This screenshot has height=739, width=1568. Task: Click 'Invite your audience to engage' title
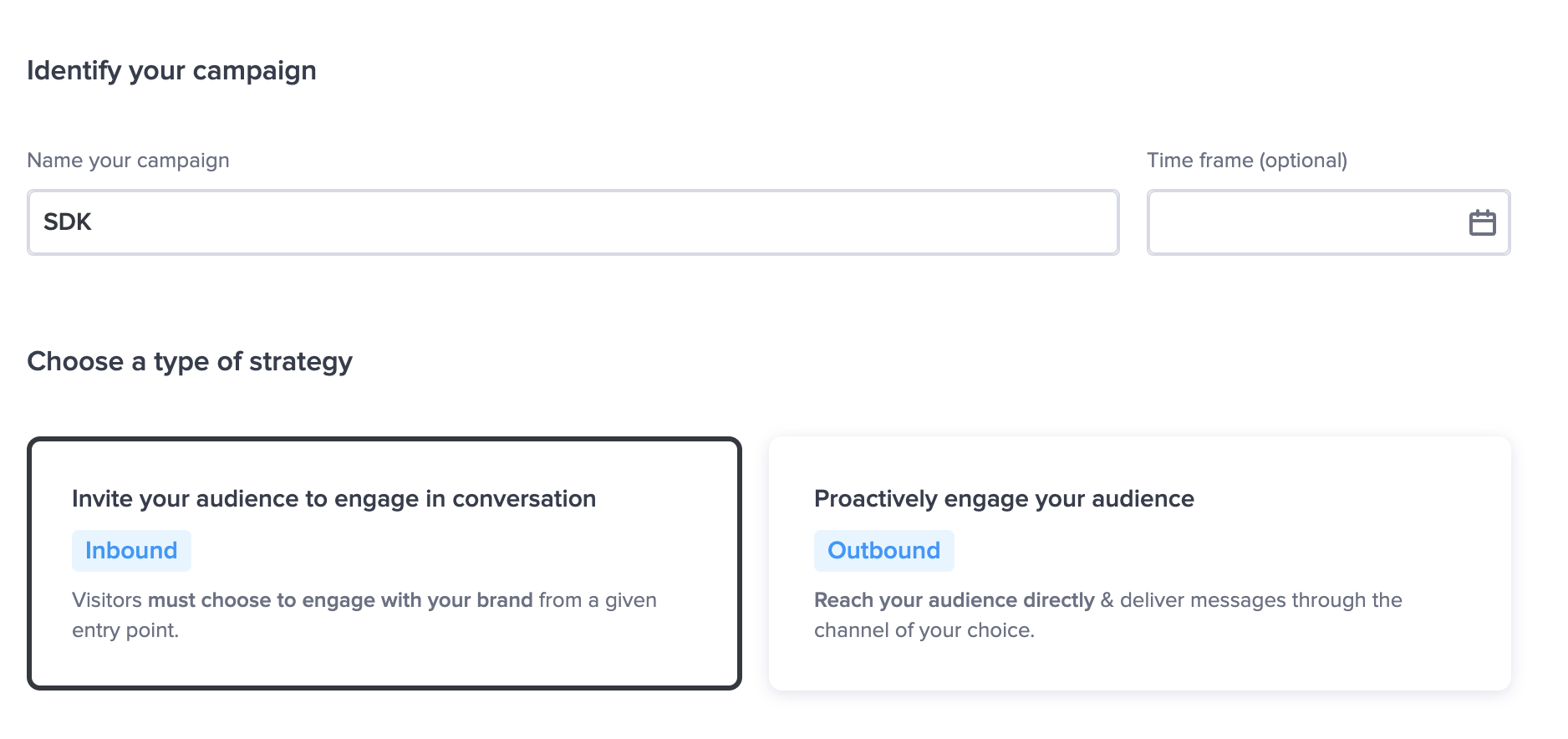point(333,499)
